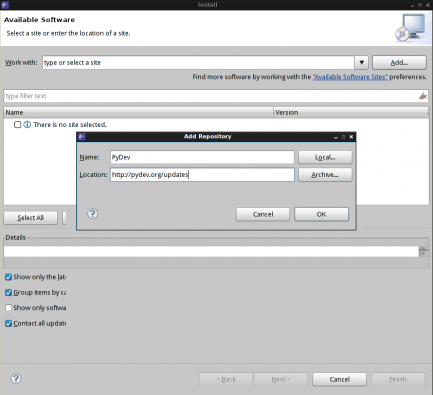The image size is (433, 395).
Task: Click the info icon beside 'There is no site selected'
Action: (27, 125)
